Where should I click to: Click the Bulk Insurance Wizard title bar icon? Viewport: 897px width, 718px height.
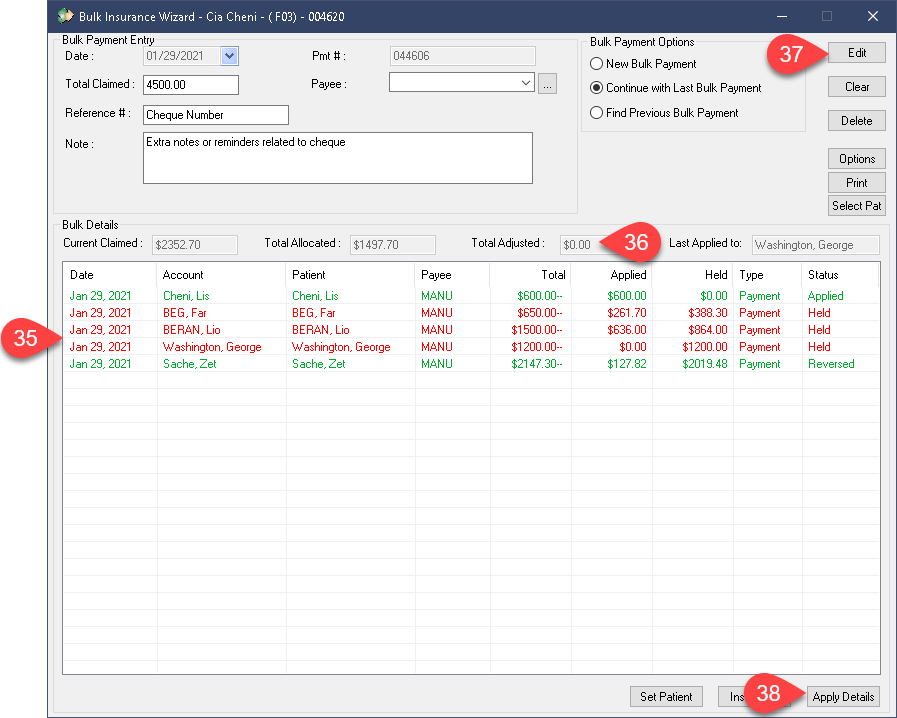[65, 16]
